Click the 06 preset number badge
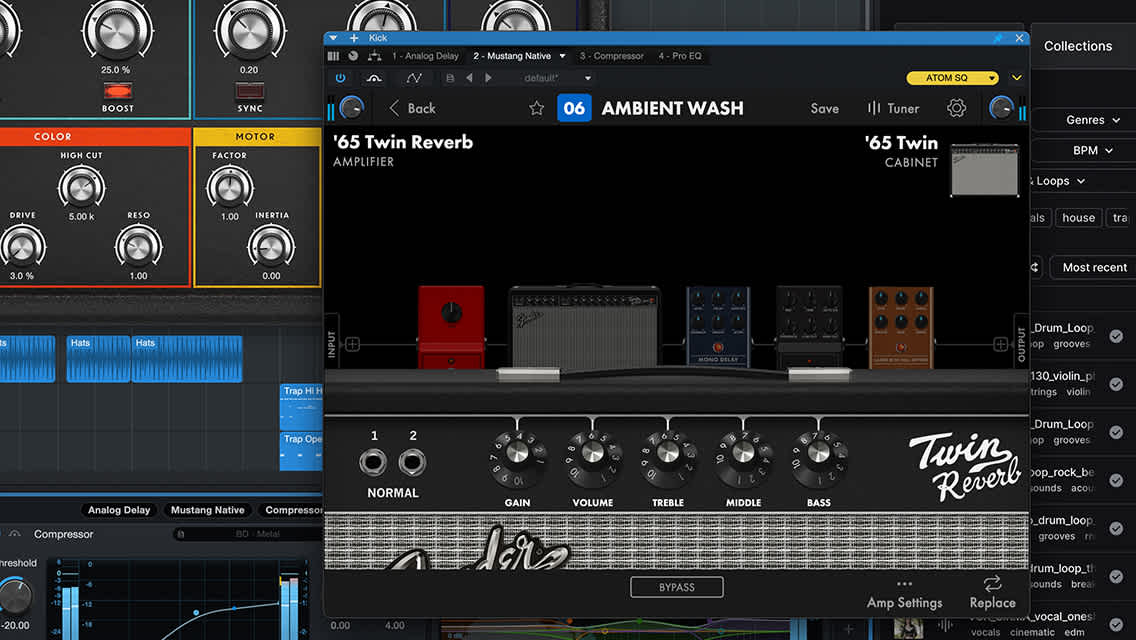The image size is (1136, 640). point(574,108)
